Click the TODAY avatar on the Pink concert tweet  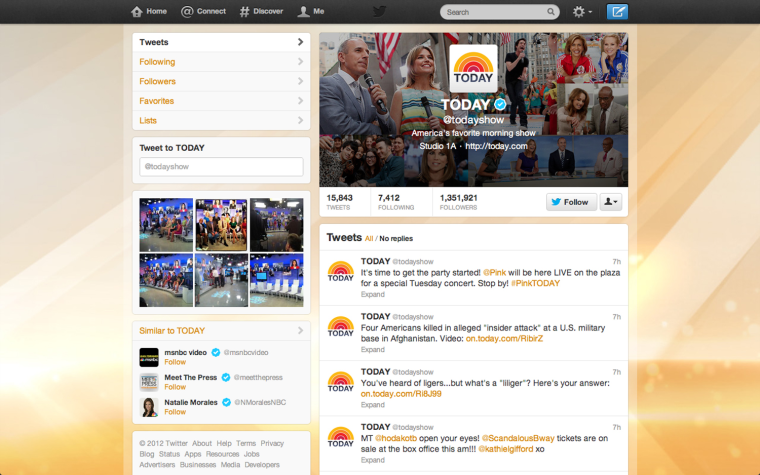coord(341,271)
